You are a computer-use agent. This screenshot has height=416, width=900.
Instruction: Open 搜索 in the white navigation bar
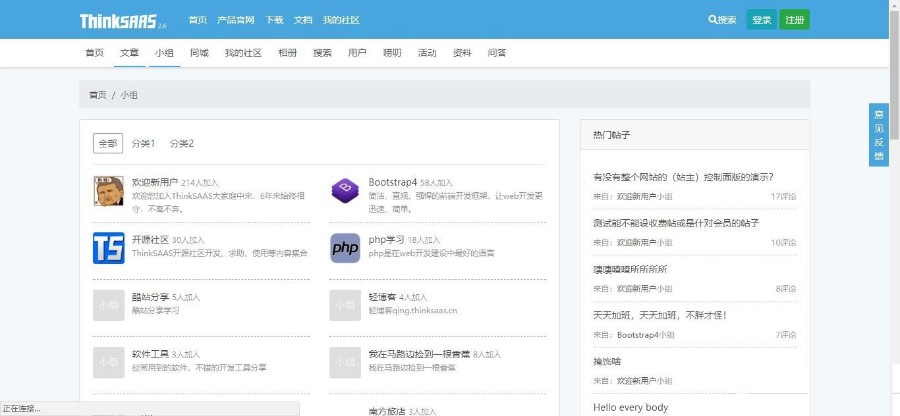[x=322, y=53]
